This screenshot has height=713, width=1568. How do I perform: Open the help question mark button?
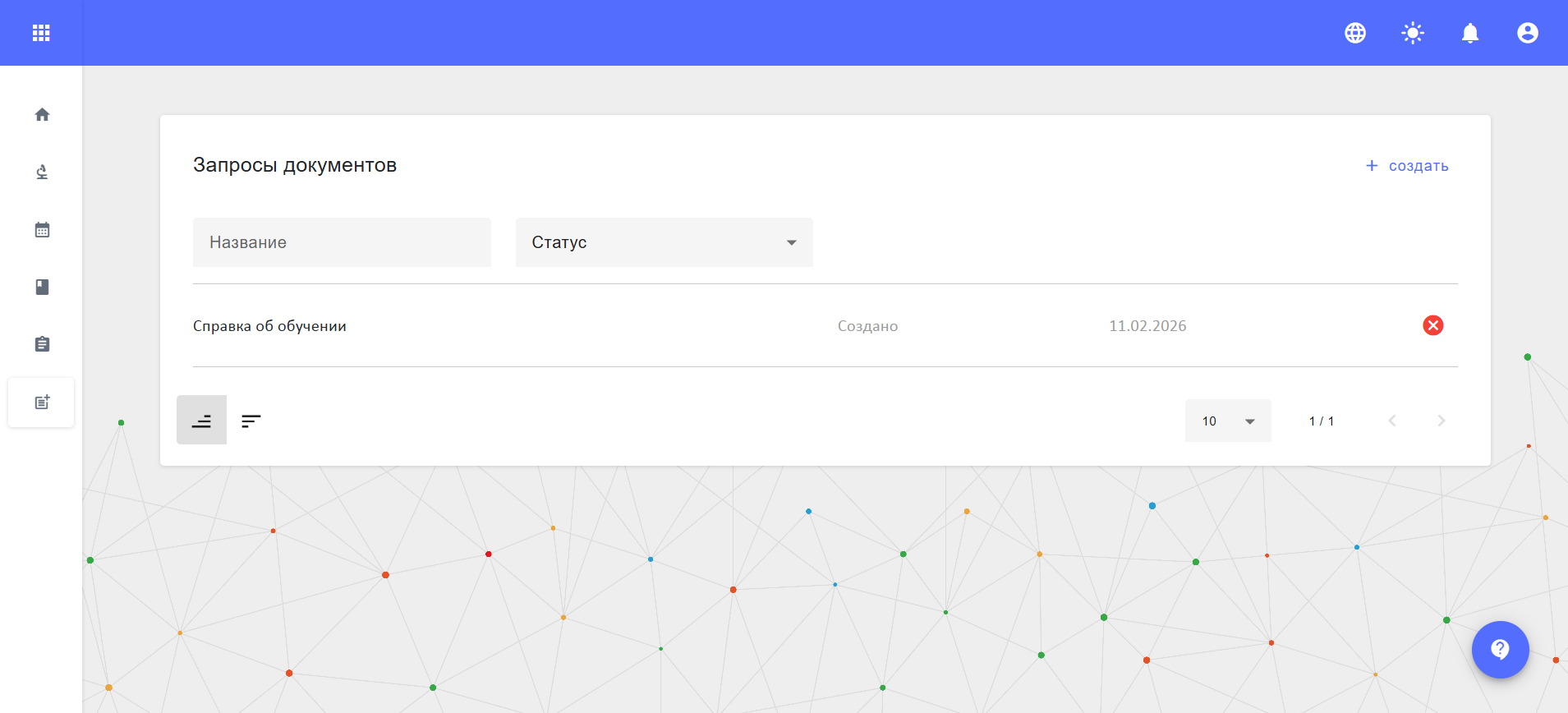[x=1500, y=649]
